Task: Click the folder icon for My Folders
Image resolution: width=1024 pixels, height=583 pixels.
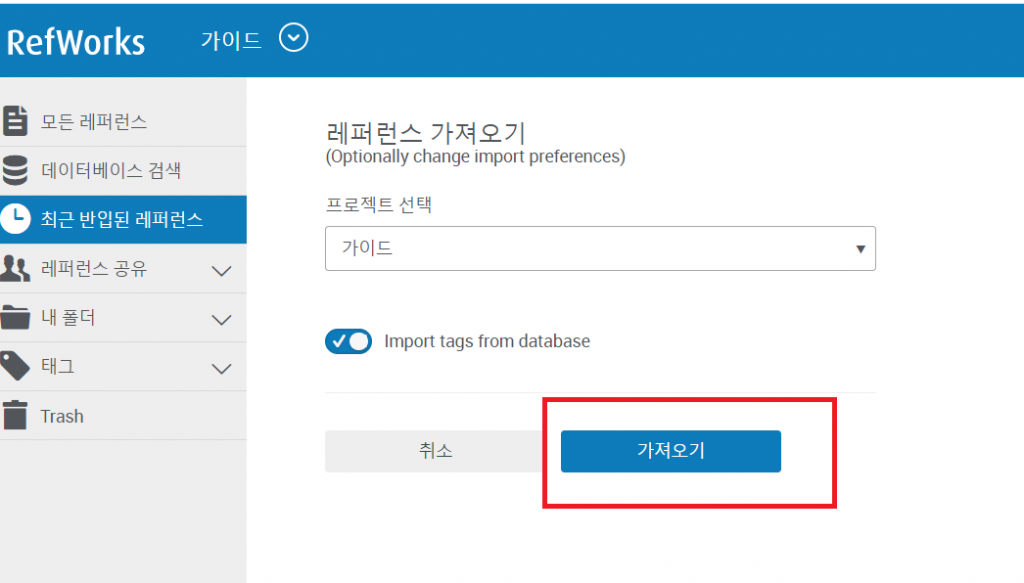Action: tap(15, 318)
